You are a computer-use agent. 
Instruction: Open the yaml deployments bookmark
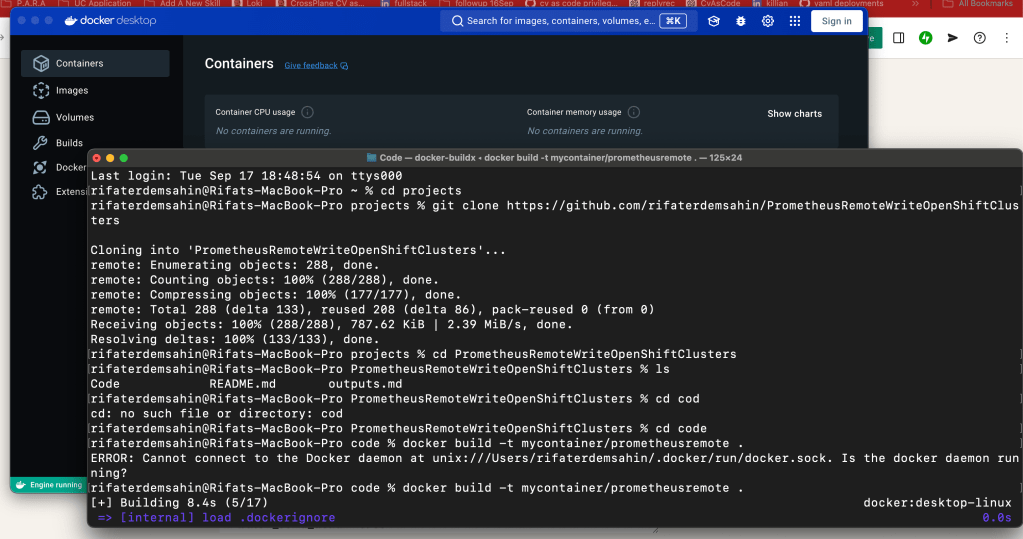[842, 3]
